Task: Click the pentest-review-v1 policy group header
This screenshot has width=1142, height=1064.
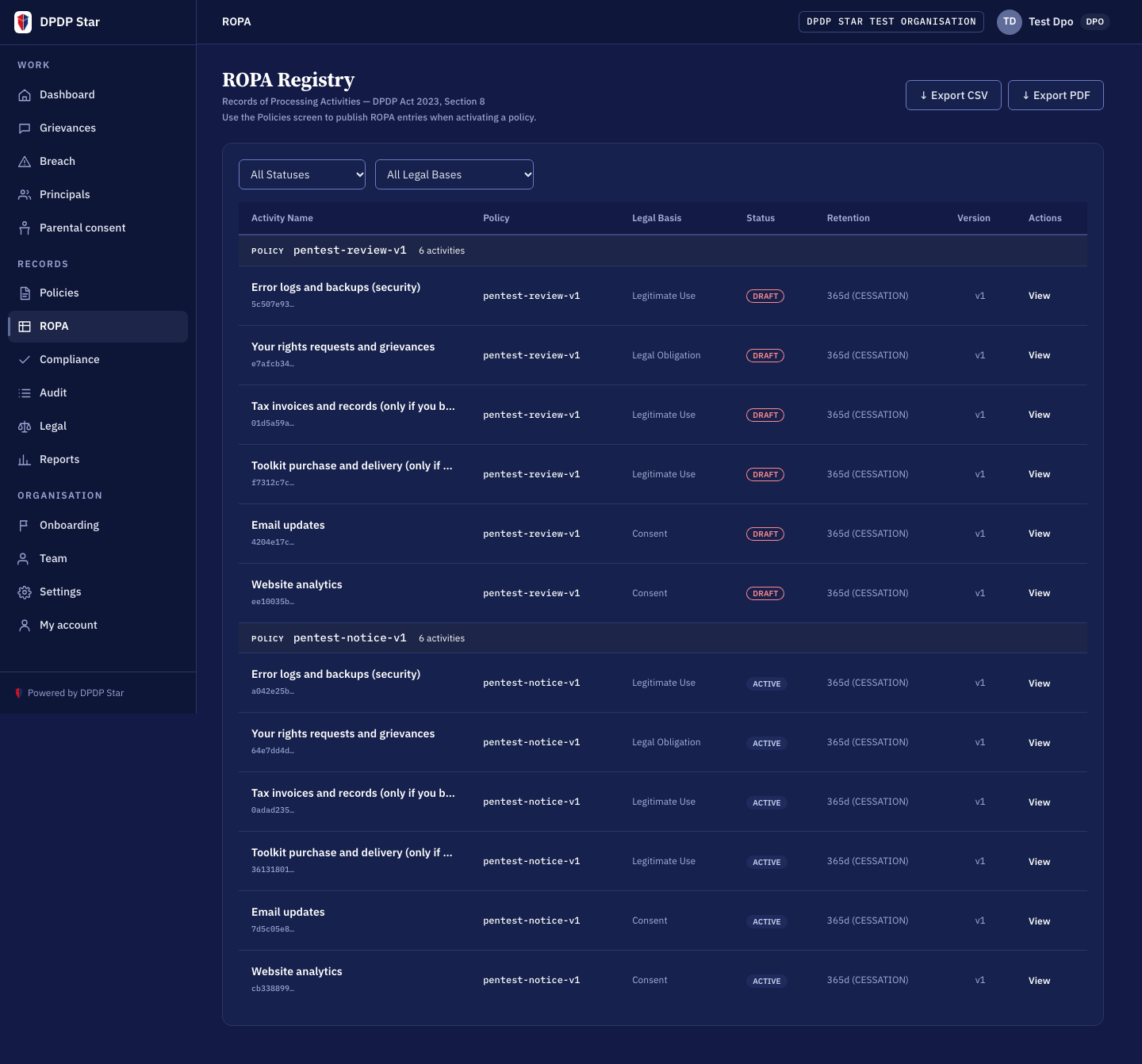Action: [x=663, y=251]
